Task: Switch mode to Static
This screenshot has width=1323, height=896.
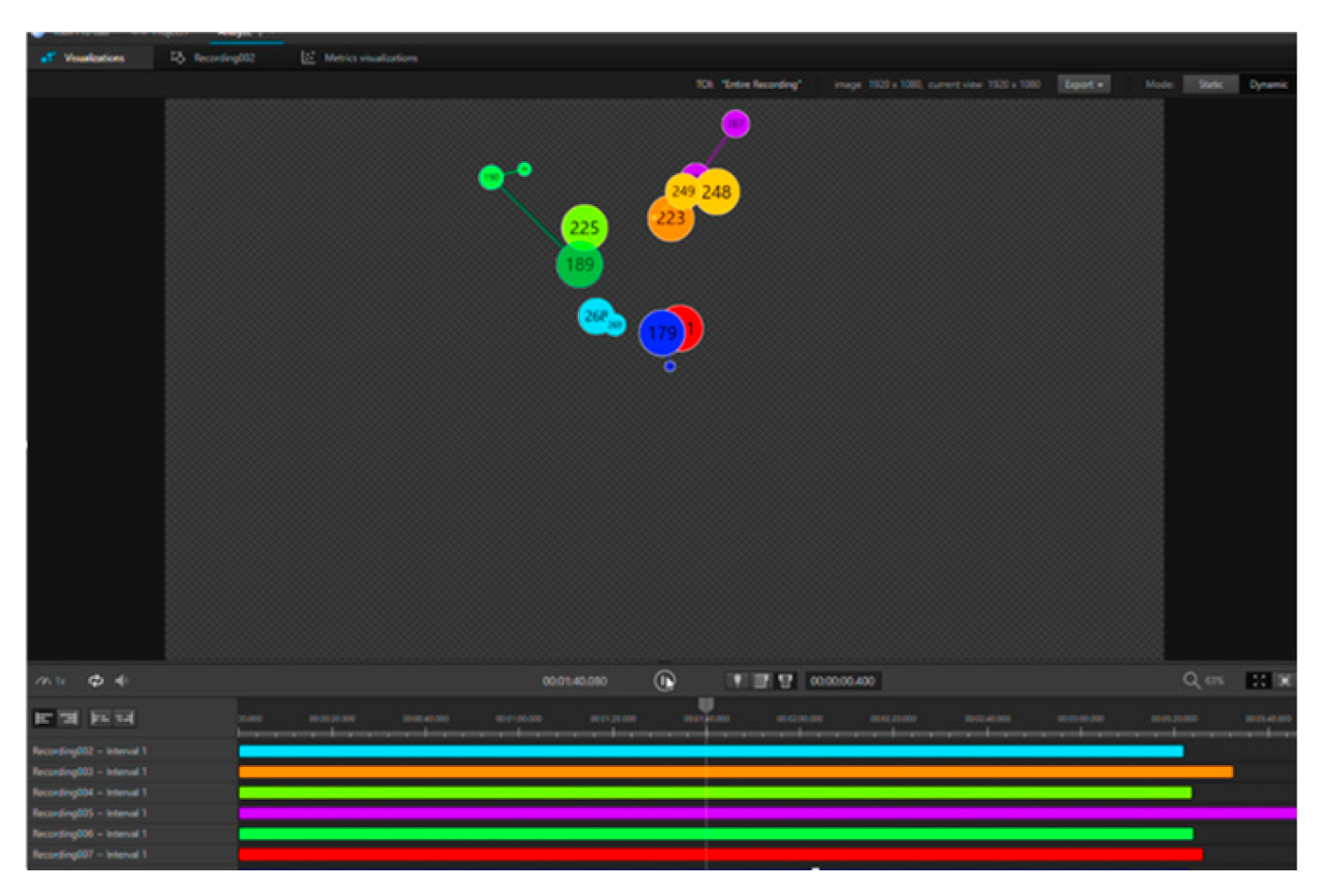Action: (1210, 84)
